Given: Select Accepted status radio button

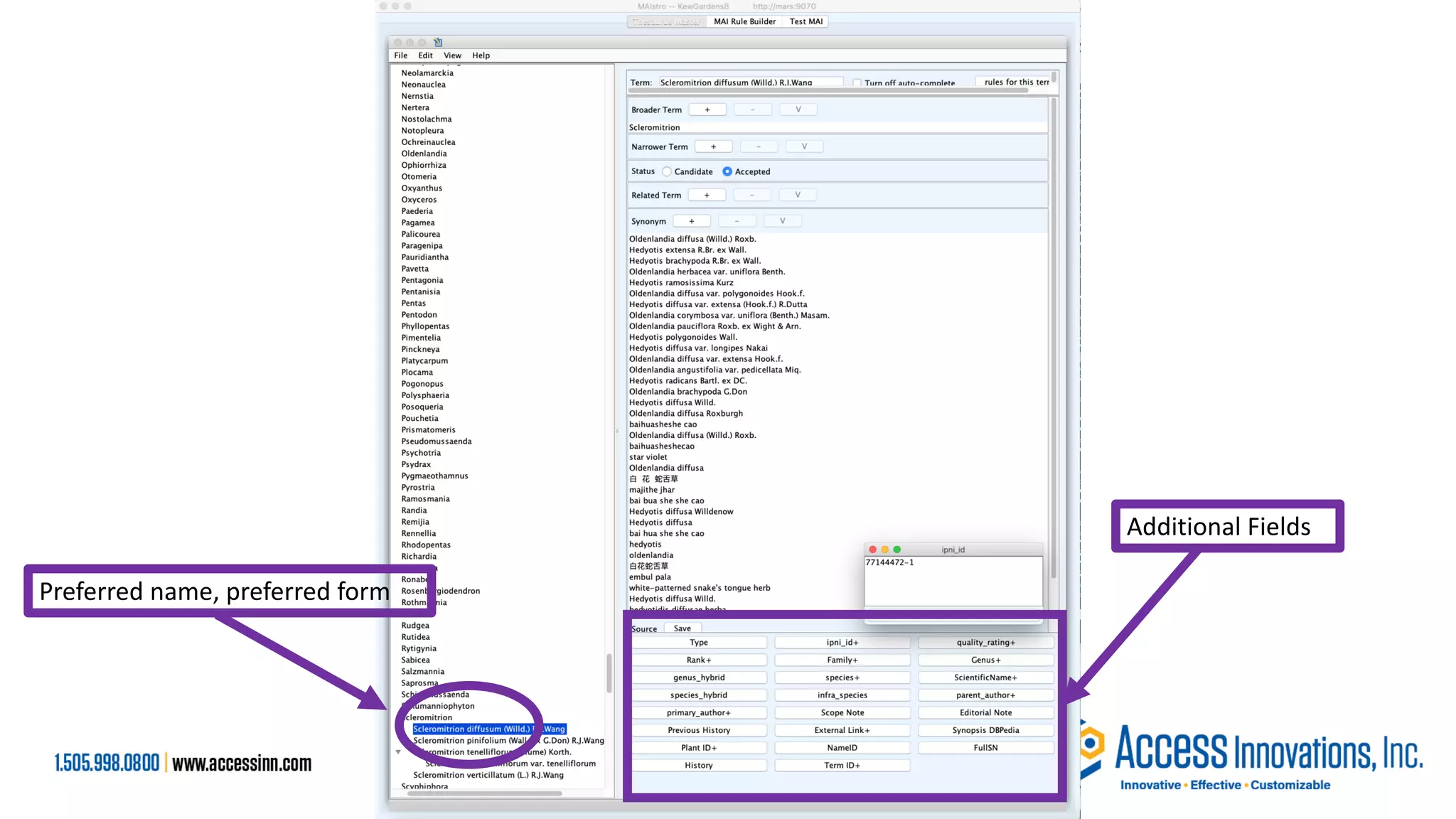Looking at the screenshot, I should pos(727,171).
